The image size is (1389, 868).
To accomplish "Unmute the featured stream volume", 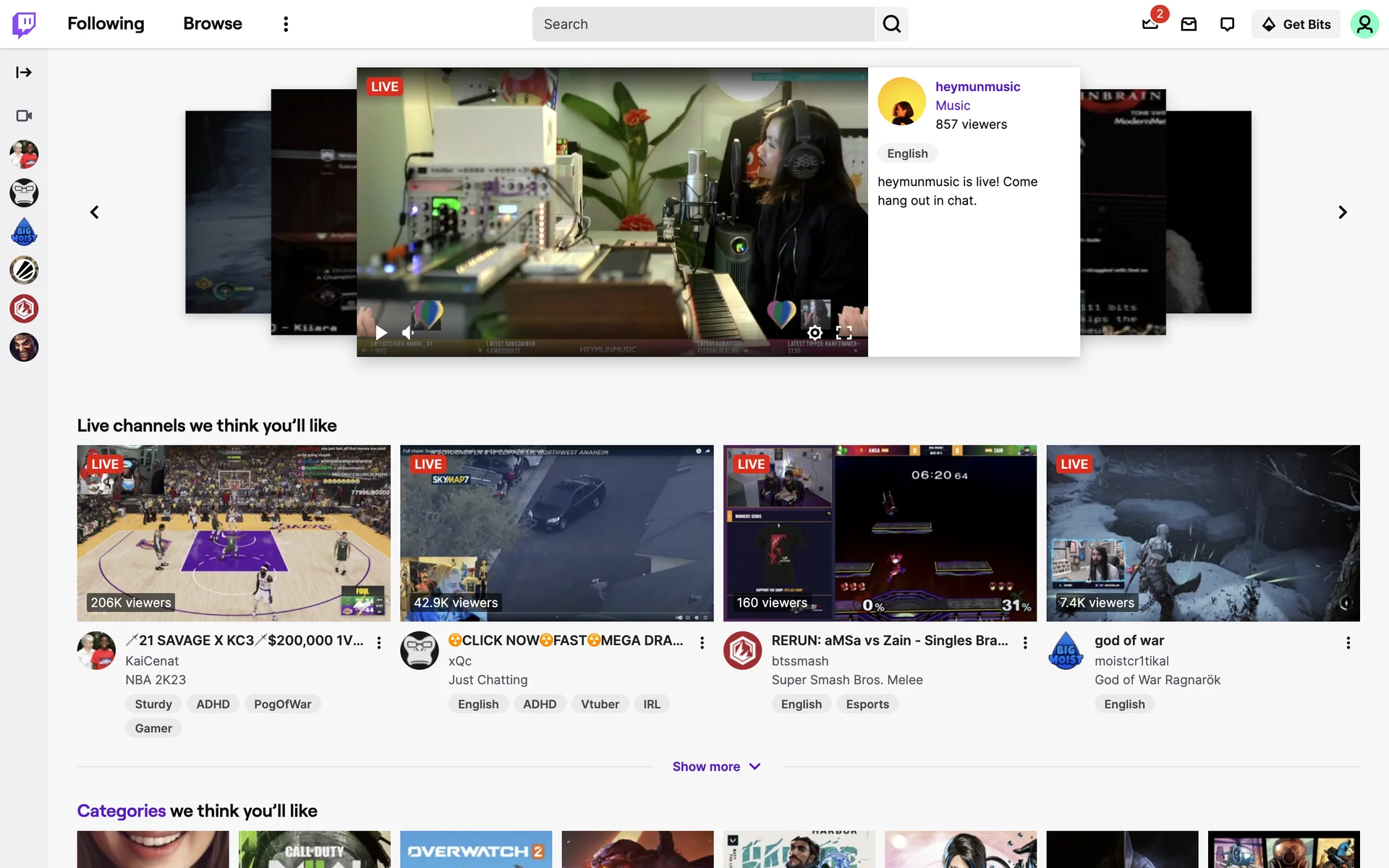I will coord(409,333).
